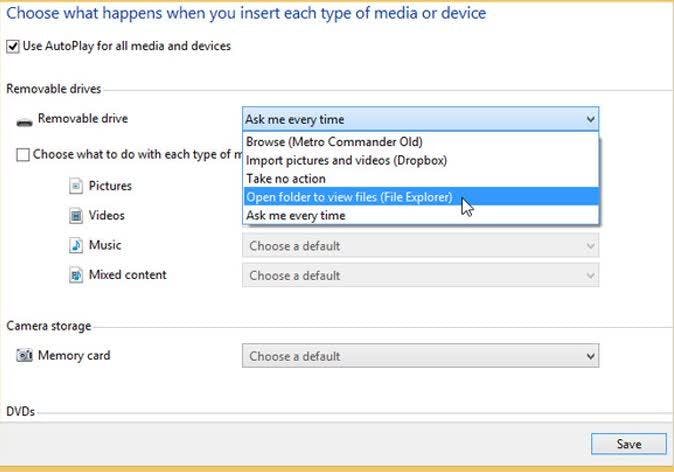Click the Pictures media type icon

tap(76, 186)
